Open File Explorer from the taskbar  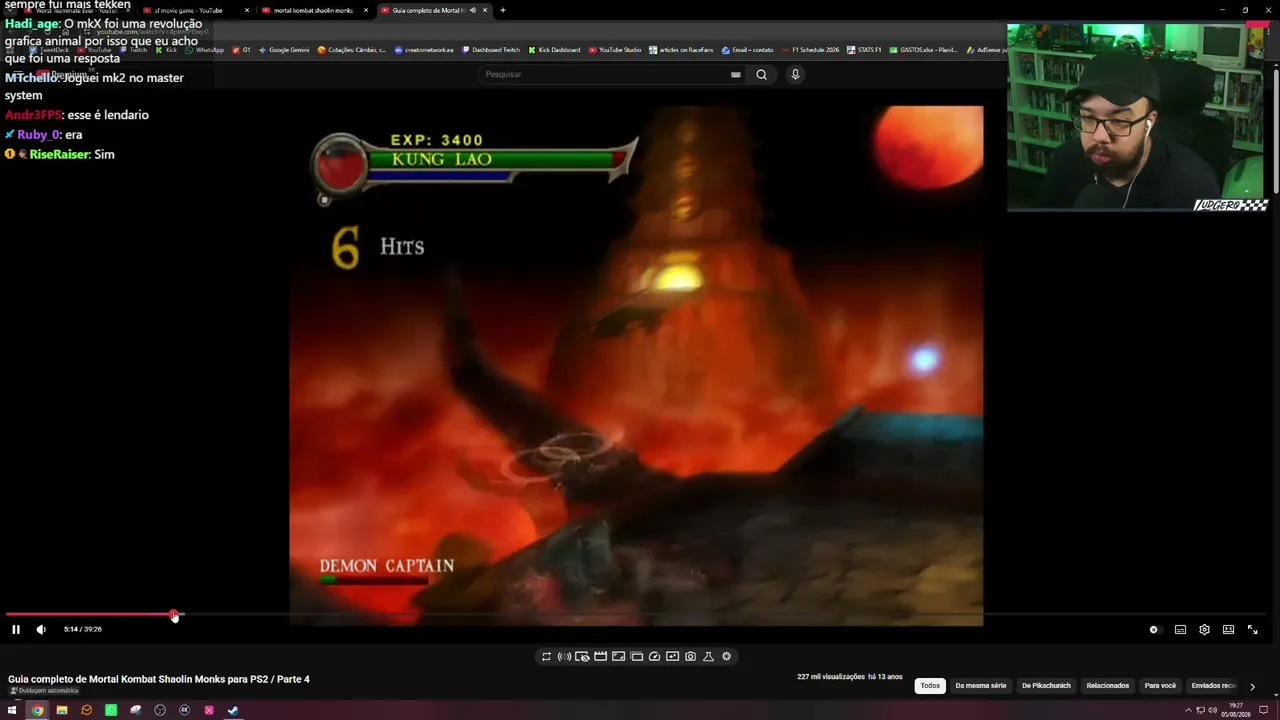point(62,710)
